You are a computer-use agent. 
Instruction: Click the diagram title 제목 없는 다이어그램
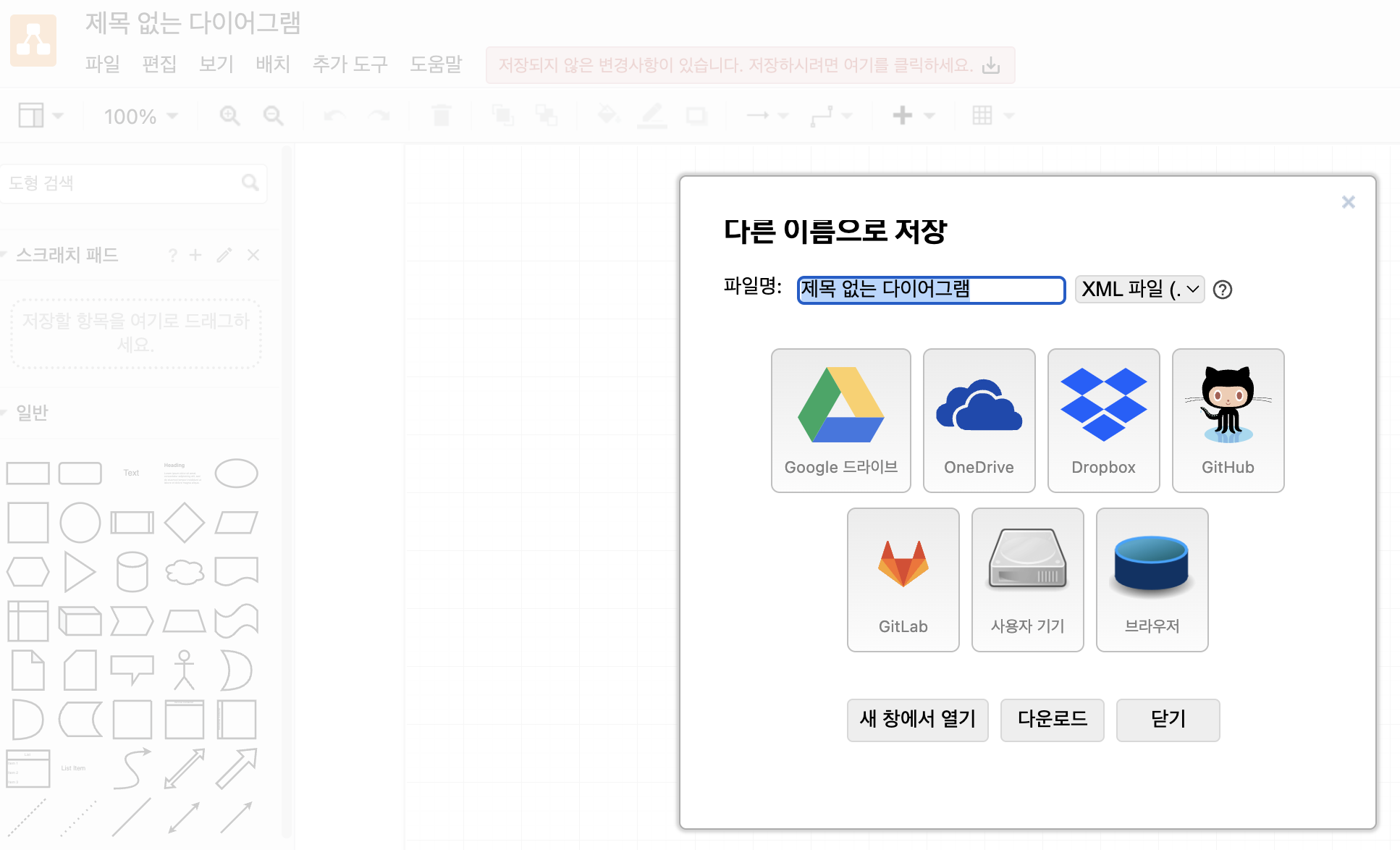[x=193, y=23]
